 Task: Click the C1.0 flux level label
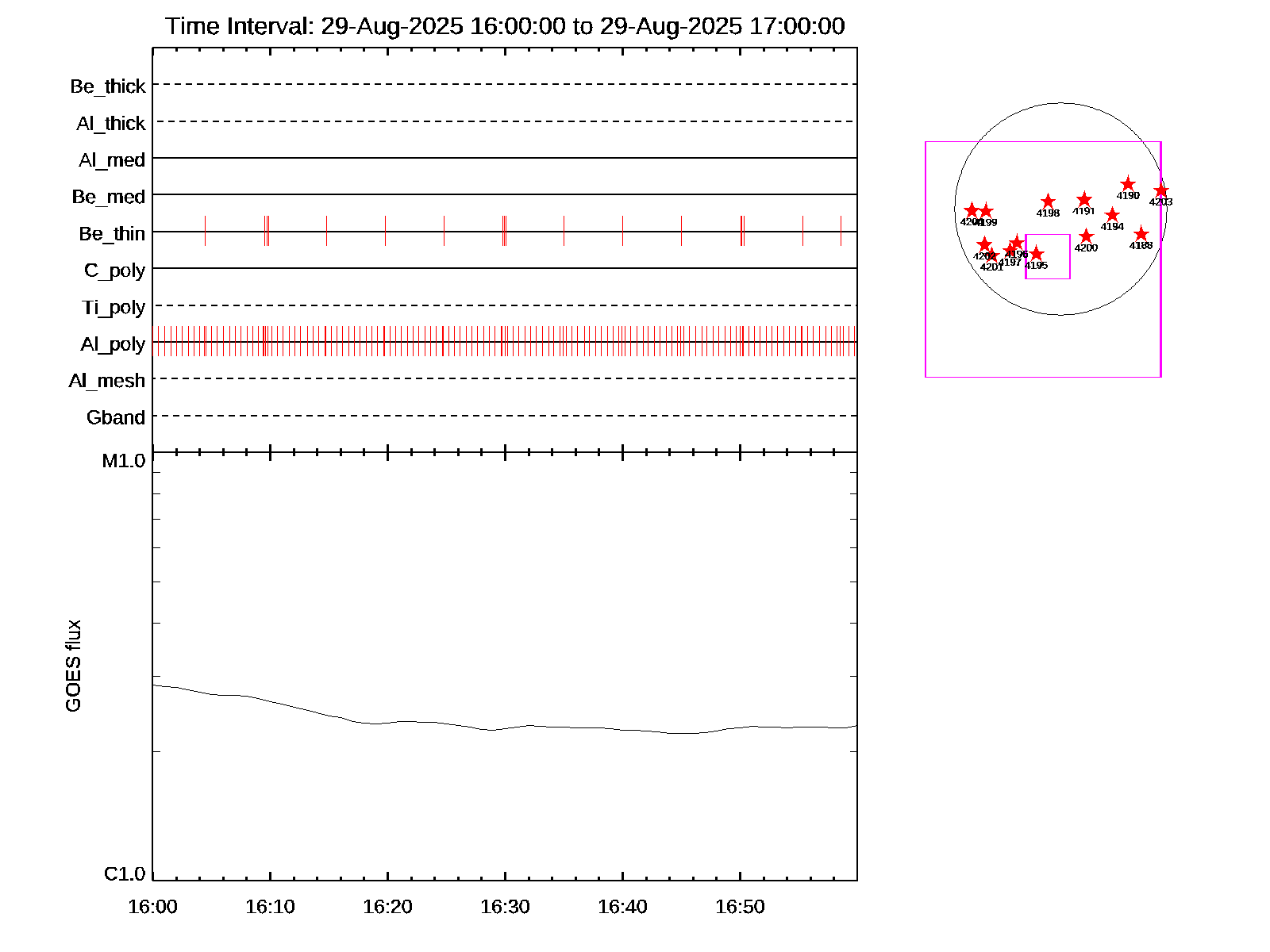pyautogui.click(x=125, y=874)
